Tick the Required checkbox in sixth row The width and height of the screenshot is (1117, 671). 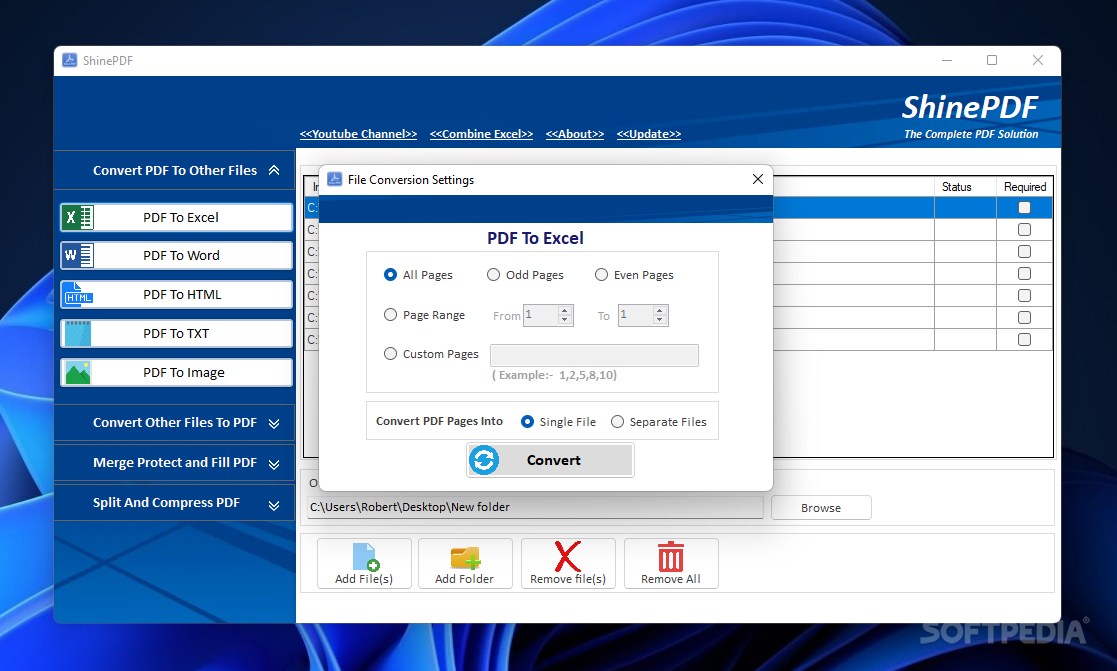(x=1024, y=318)
